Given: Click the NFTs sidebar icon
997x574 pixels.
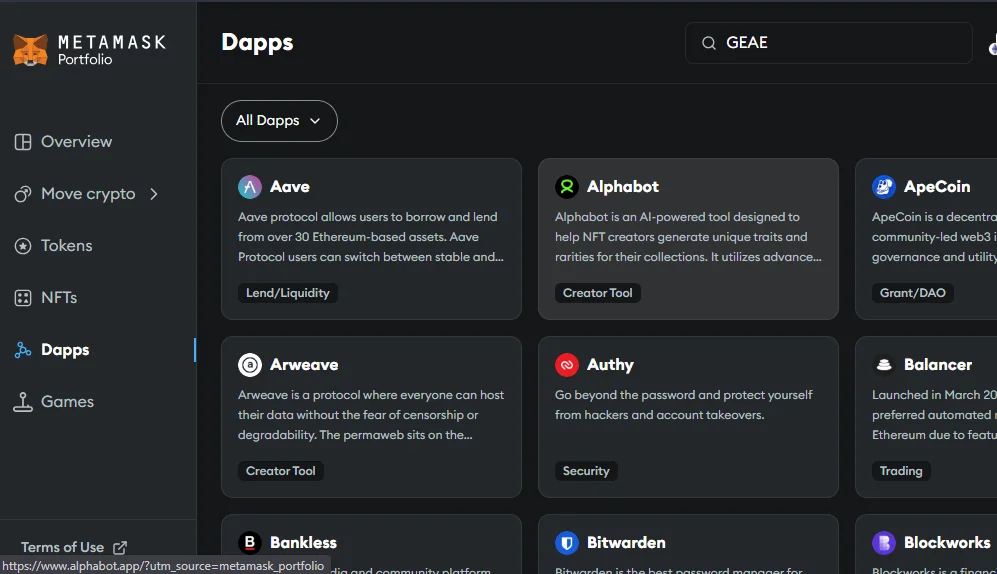Looking at the screenshot, I should (23, 297).
